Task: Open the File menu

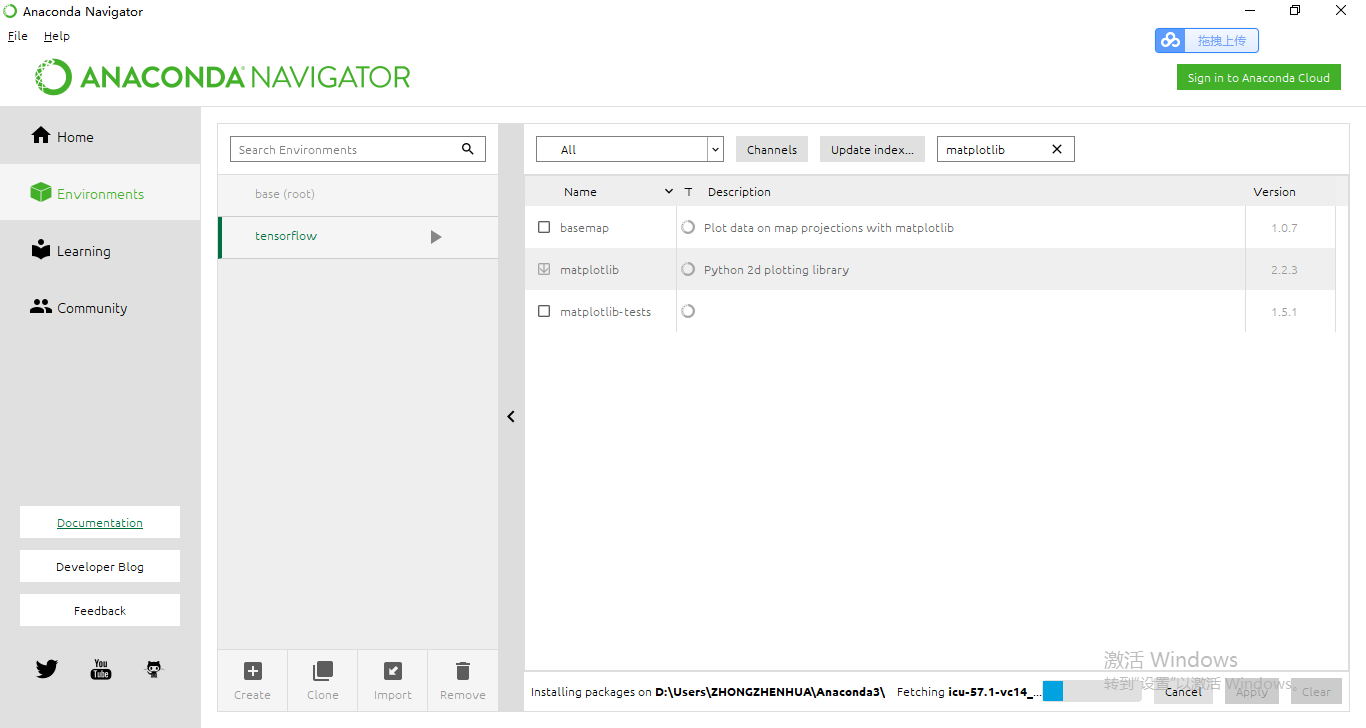Action: [18, 36]
